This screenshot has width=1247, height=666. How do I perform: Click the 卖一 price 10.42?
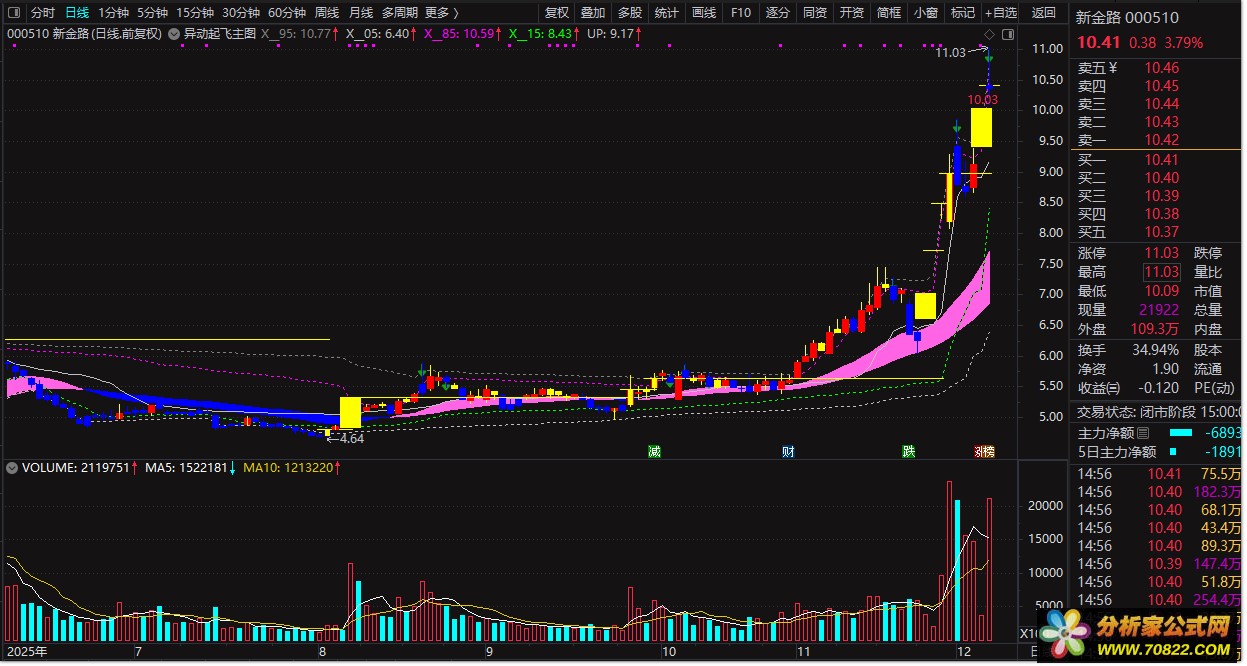coord(1162,140)
